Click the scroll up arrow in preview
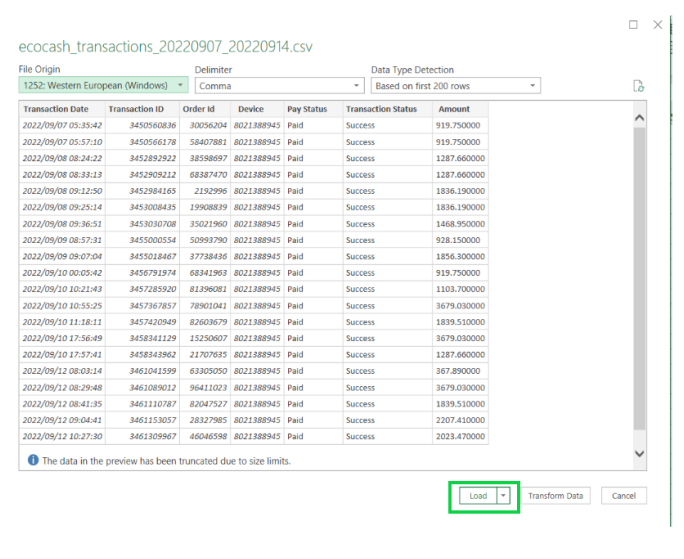This screenshot has width=684, height=559. click(x=640, y=117)
